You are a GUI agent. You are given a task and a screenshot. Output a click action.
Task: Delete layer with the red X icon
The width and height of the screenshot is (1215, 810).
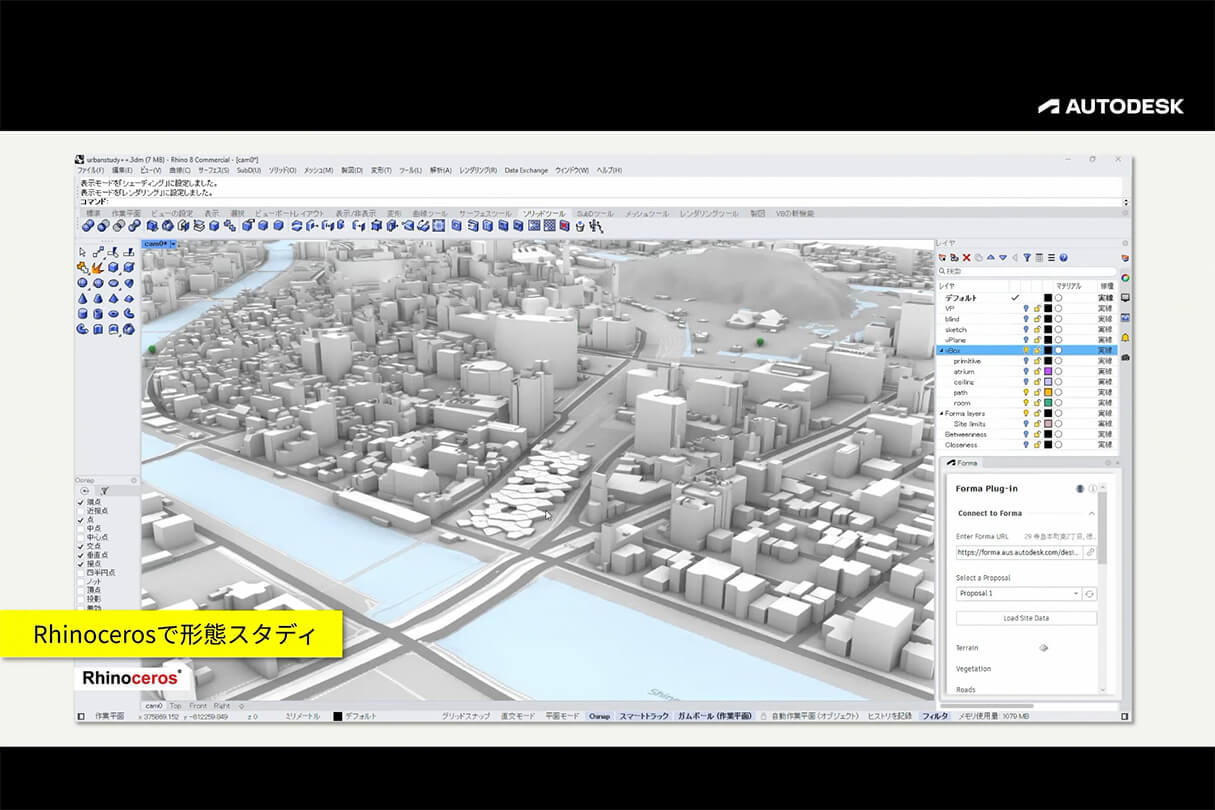(967, 257)
